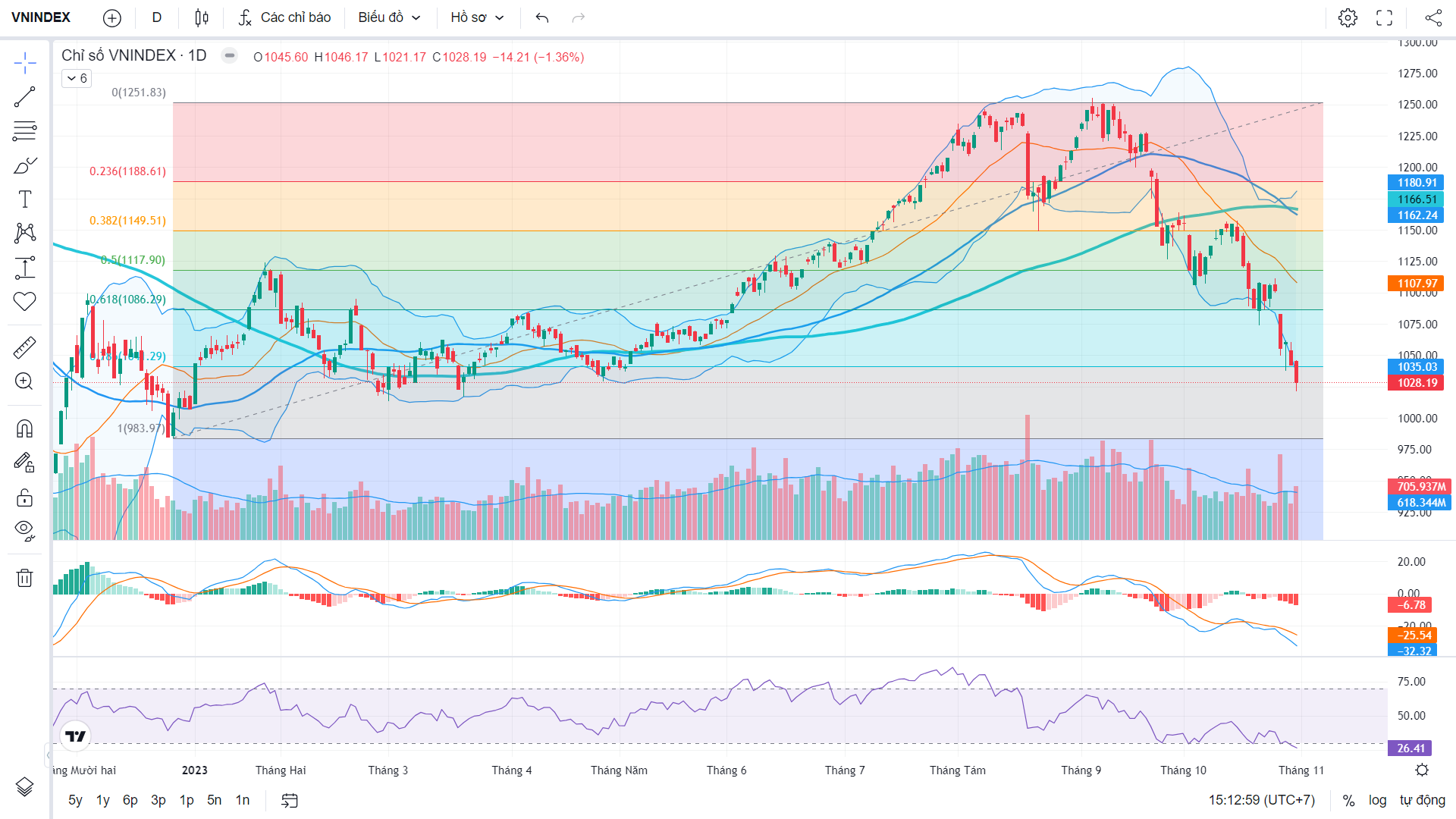Select the ruler measure tool
This screenshot has height=819, width=1456.
(x=24, y=348)
